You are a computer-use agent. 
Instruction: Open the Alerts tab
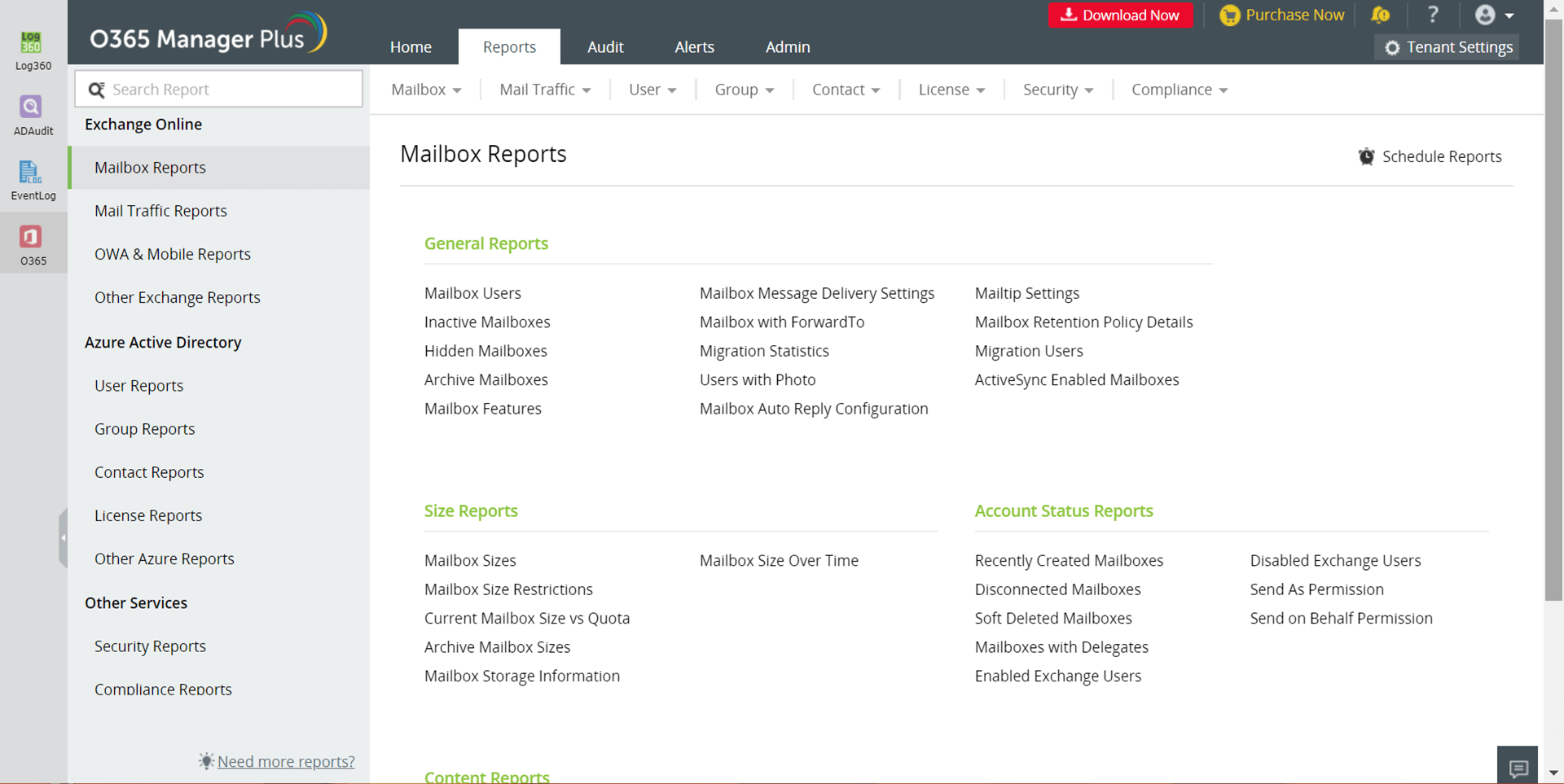(x=694, y=47)
